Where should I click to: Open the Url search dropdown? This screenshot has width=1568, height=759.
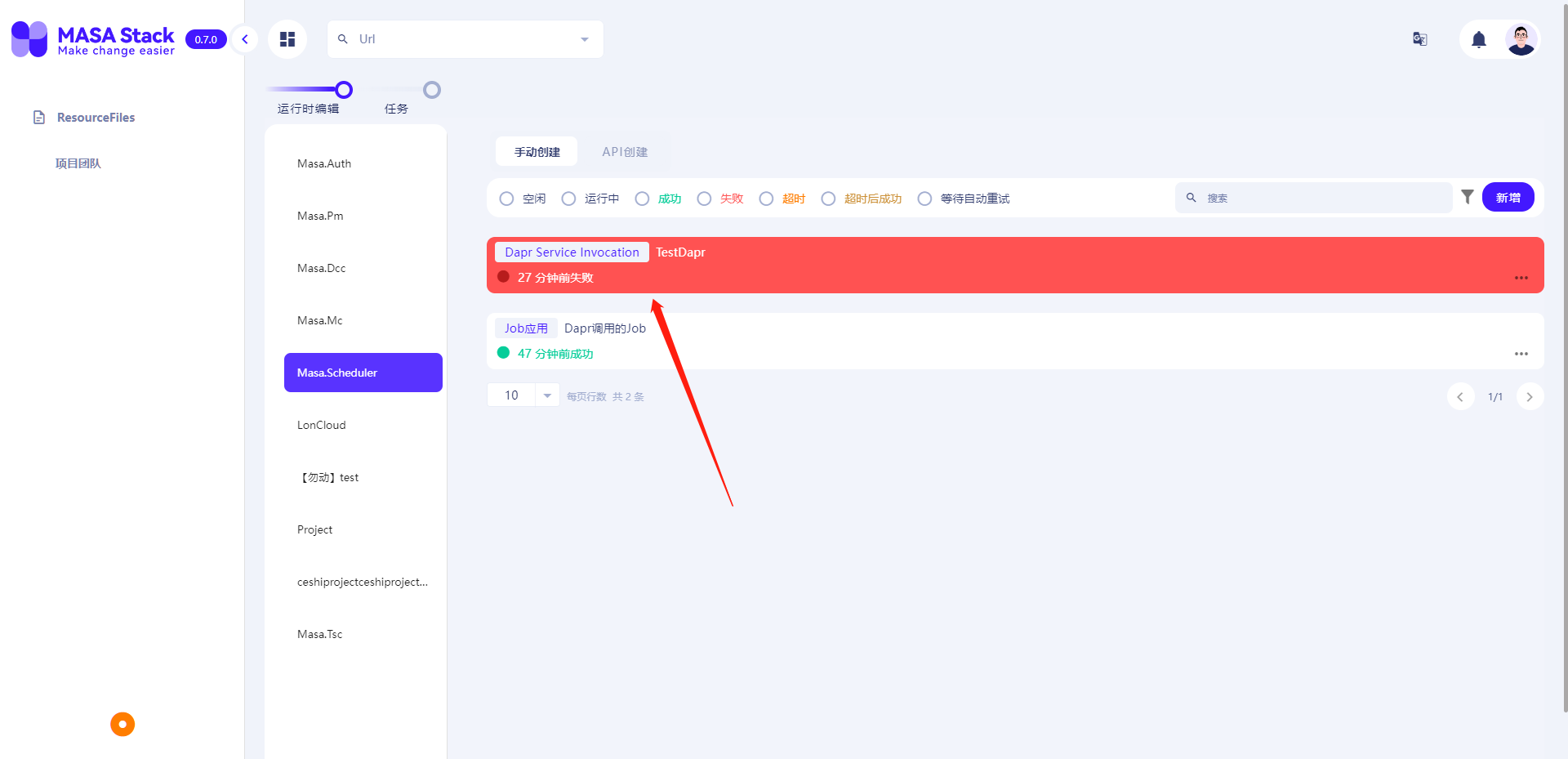click(x=584, y=38)
